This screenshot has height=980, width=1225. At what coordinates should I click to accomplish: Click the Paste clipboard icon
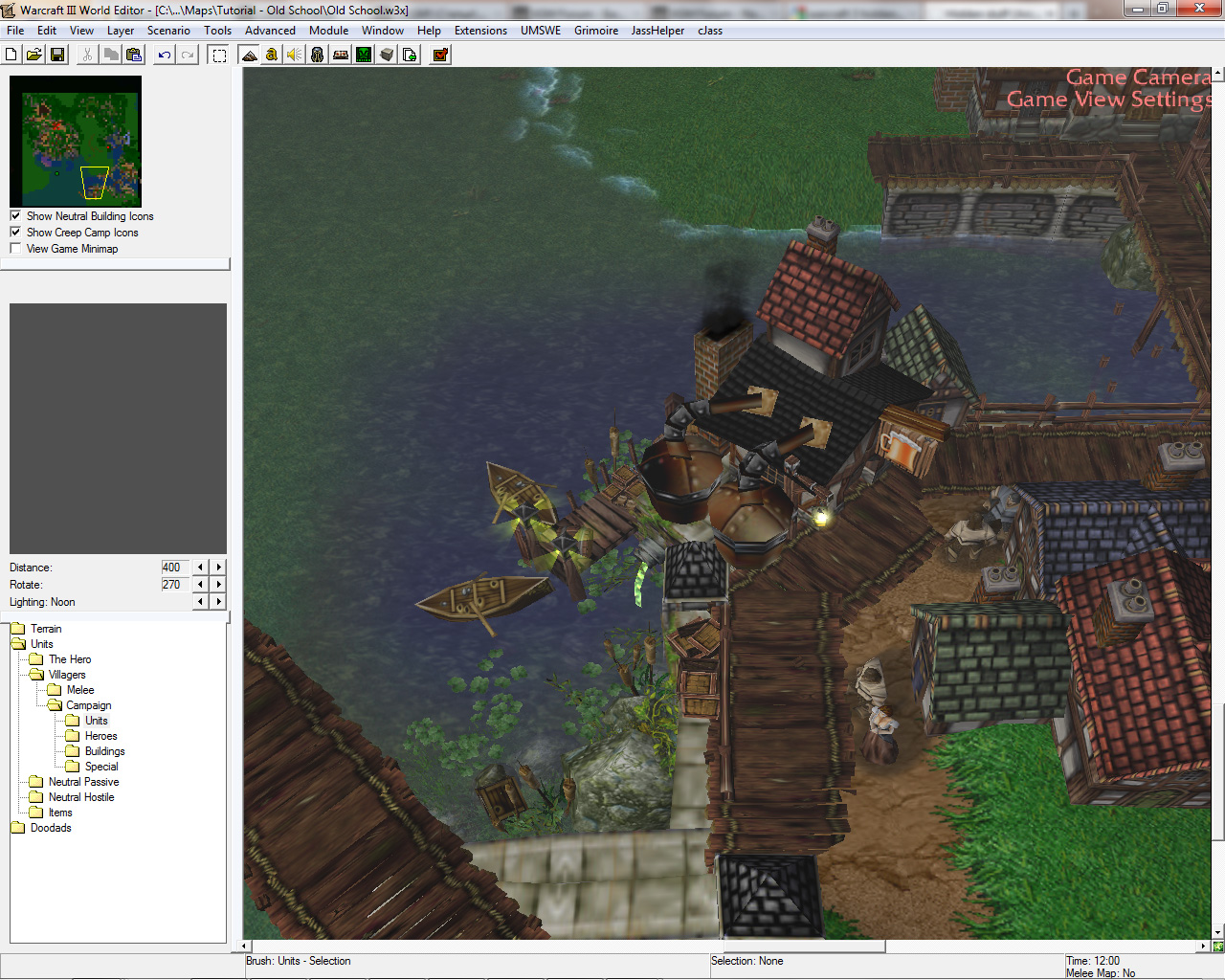(x=134, y=55)
